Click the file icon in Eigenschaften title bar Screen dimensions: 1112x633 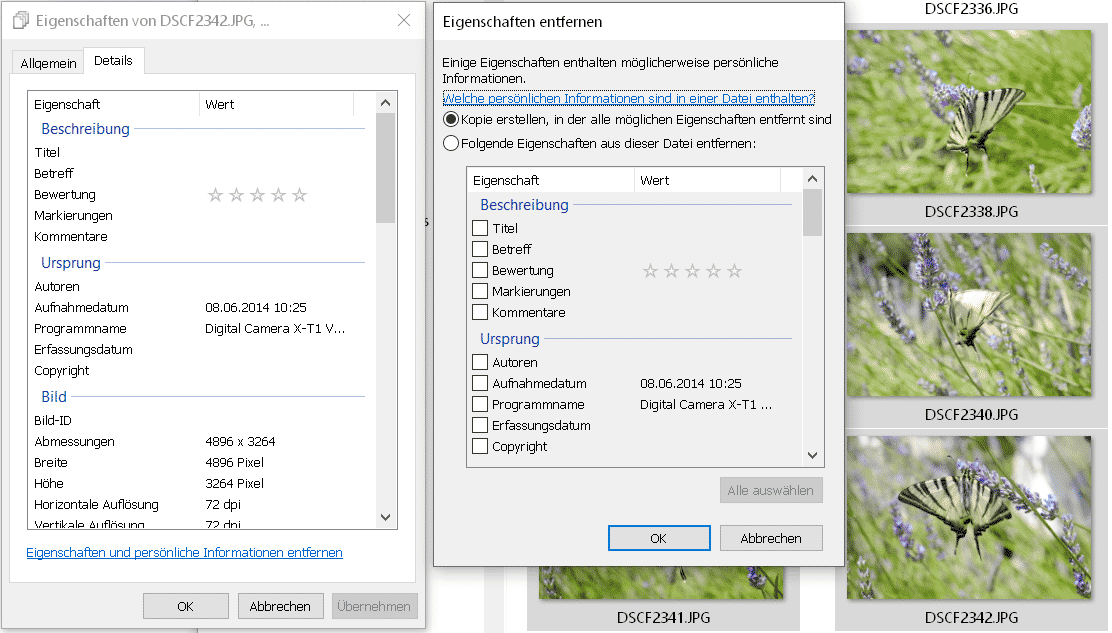pyautogui.click(x=20, y=20)
